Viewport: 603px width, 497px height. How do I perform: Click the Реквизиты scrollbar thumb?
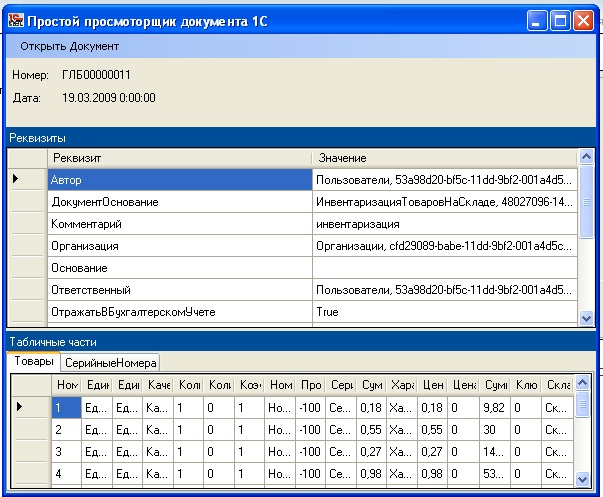586,202
